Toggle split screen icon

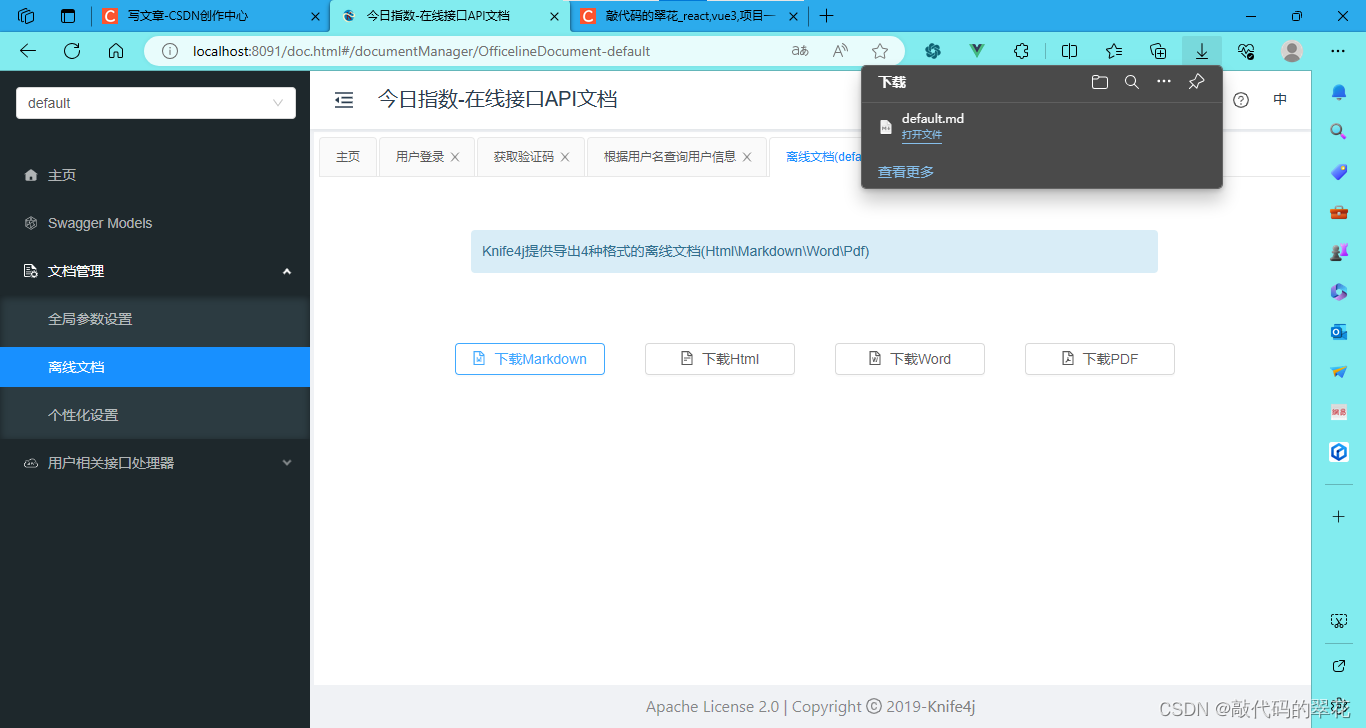[x=1069, y=51]
